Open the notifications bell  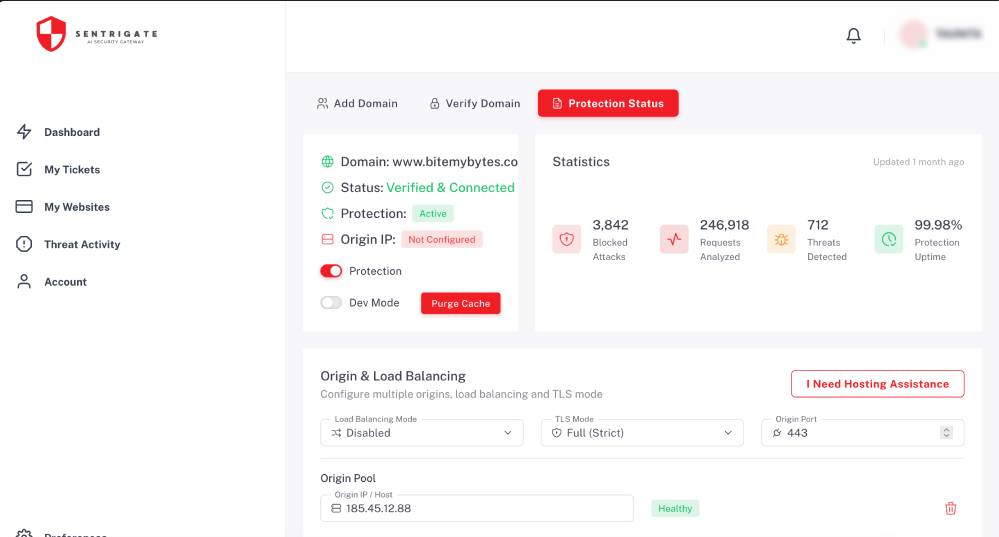853,35
